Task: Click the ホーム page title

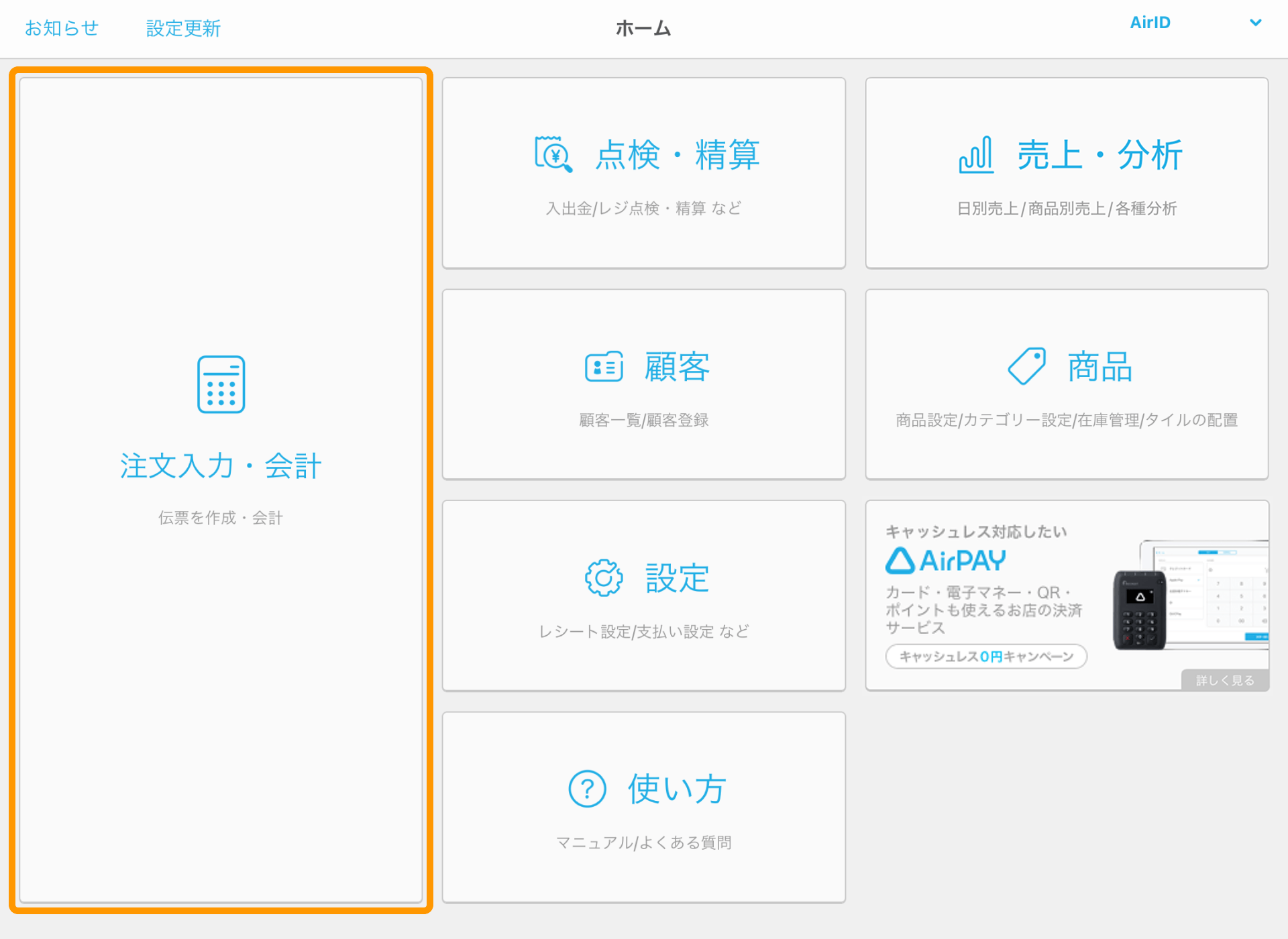Action: (x=643, y=28)
